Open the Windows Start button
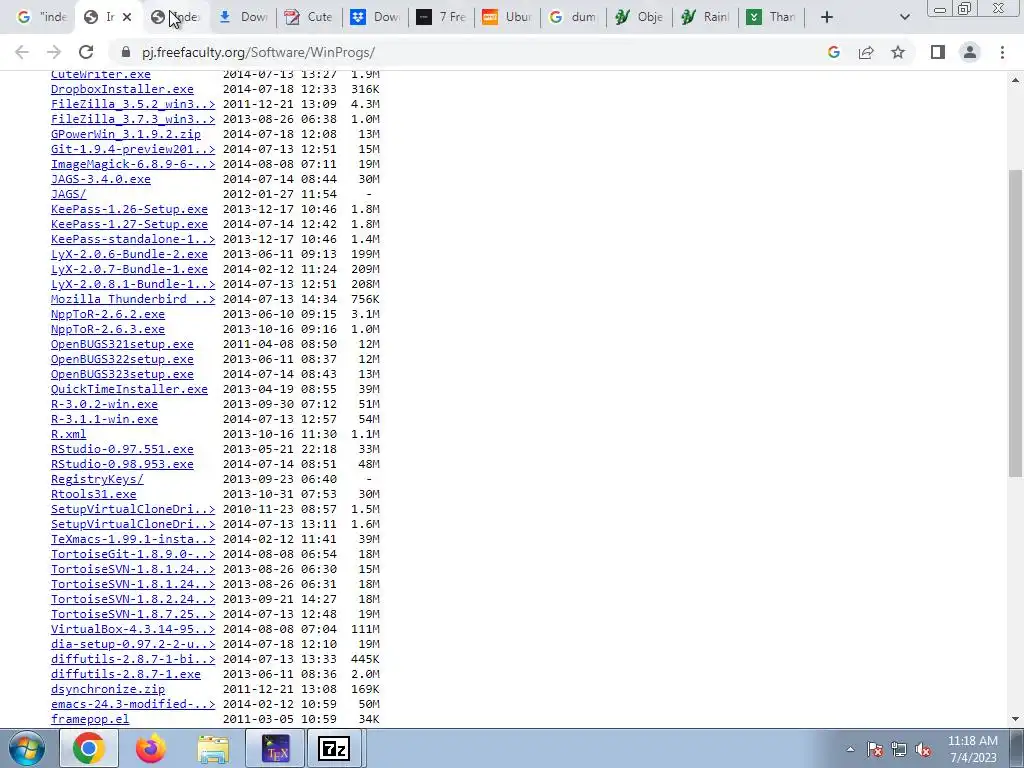The image size is (1024, 768). [x=27, y=748]
